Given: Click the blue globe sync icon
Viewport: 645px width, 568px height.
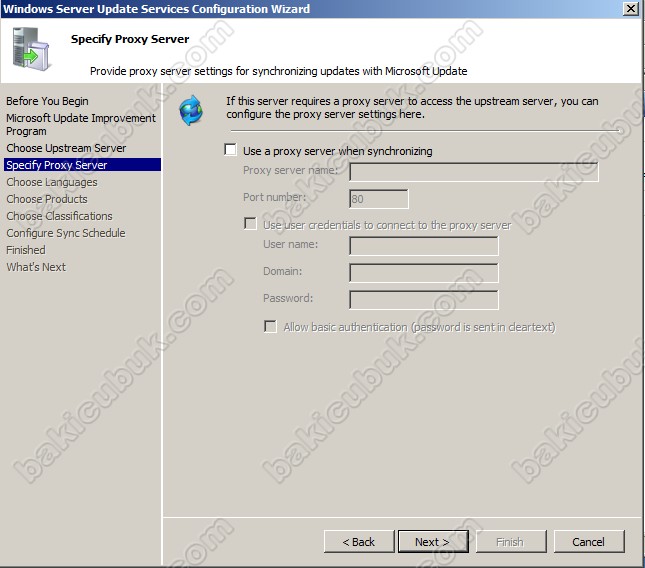Looking at the screenshot, I should point(191,111).
